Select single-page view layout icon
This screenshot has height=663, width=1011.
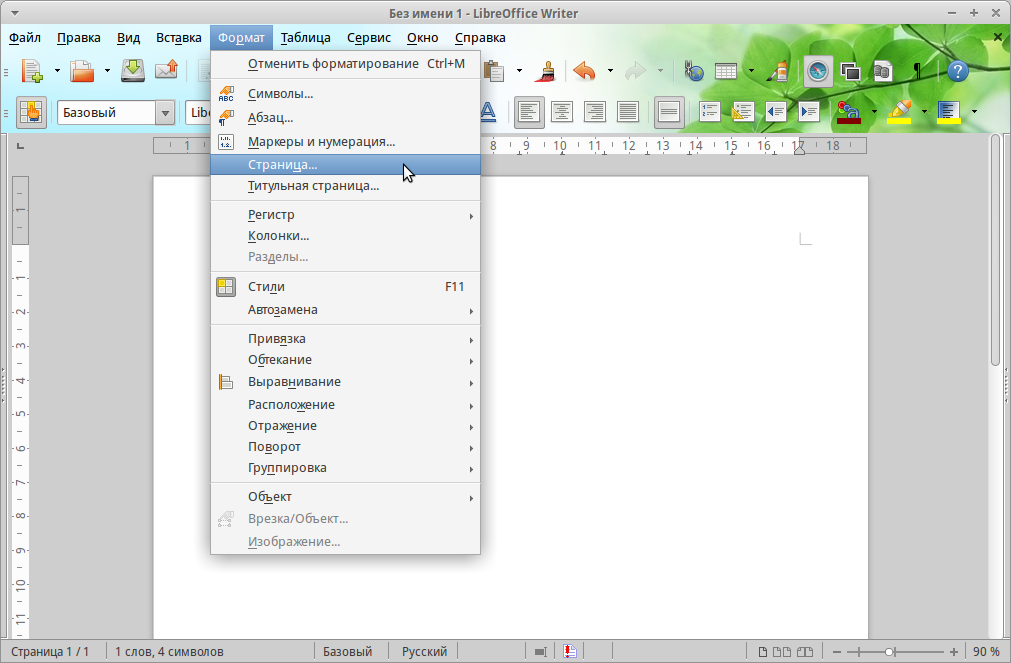(763, 651)
